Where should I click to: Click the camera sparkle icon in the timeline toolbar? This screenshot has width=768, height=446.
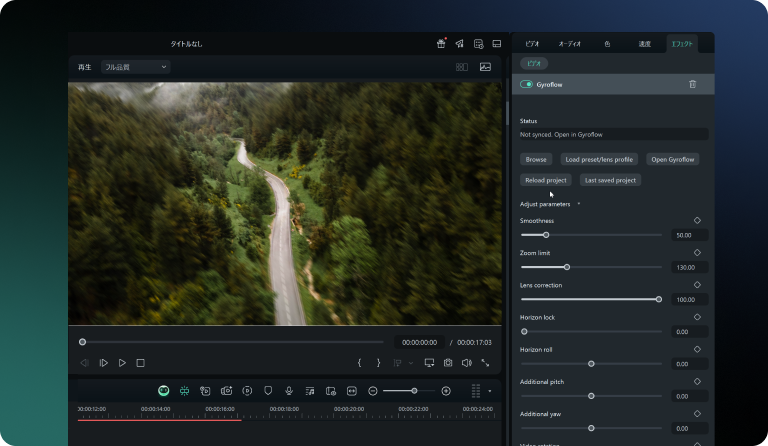coord(226,391)
